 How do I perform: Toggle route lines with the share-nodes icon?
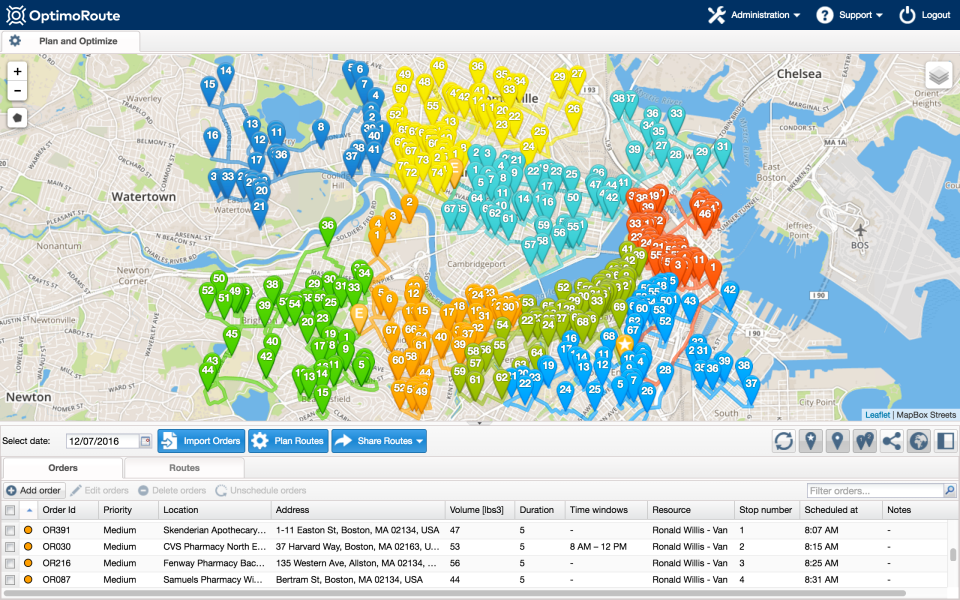891,441
